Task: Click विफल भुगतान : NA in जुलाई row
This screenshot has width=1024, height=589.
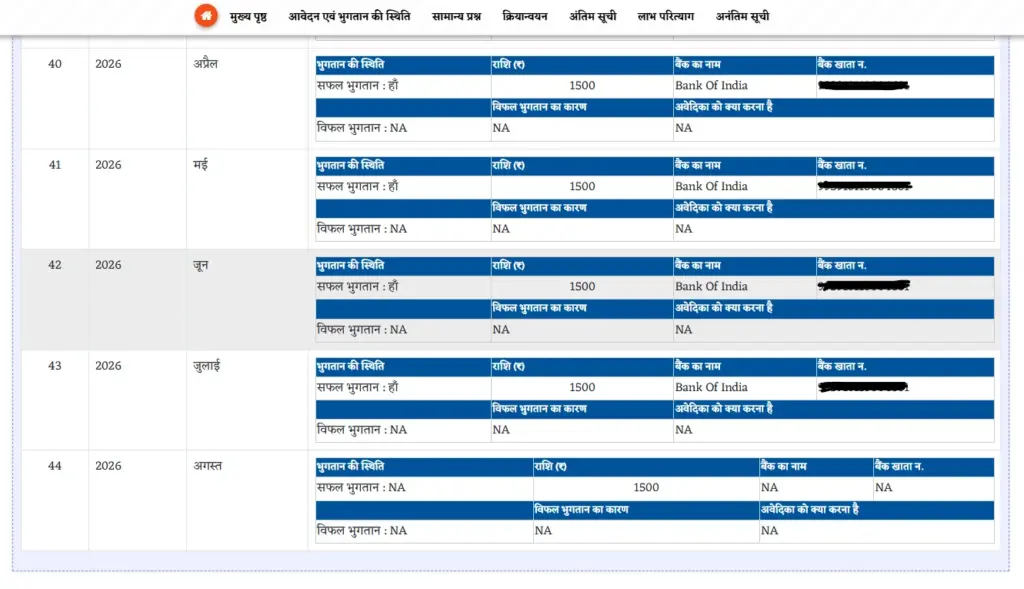Action: pos(362,430)
